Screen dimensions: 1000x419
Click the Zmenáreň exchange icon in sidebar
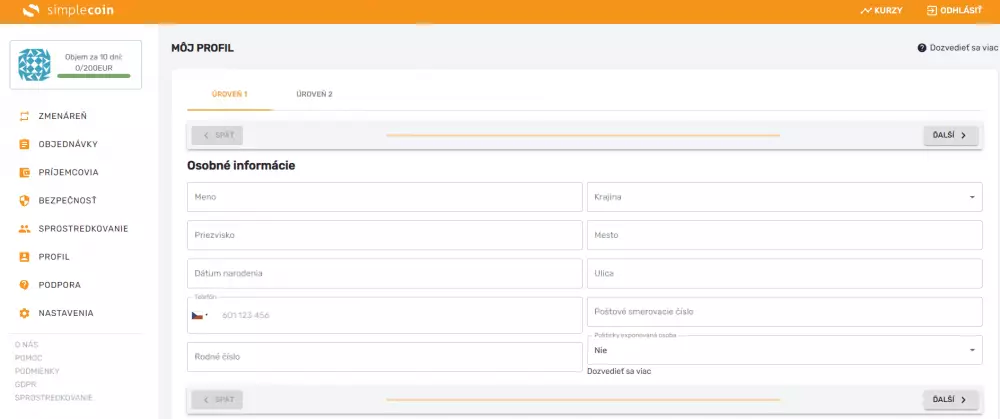(x=24, y=116)
